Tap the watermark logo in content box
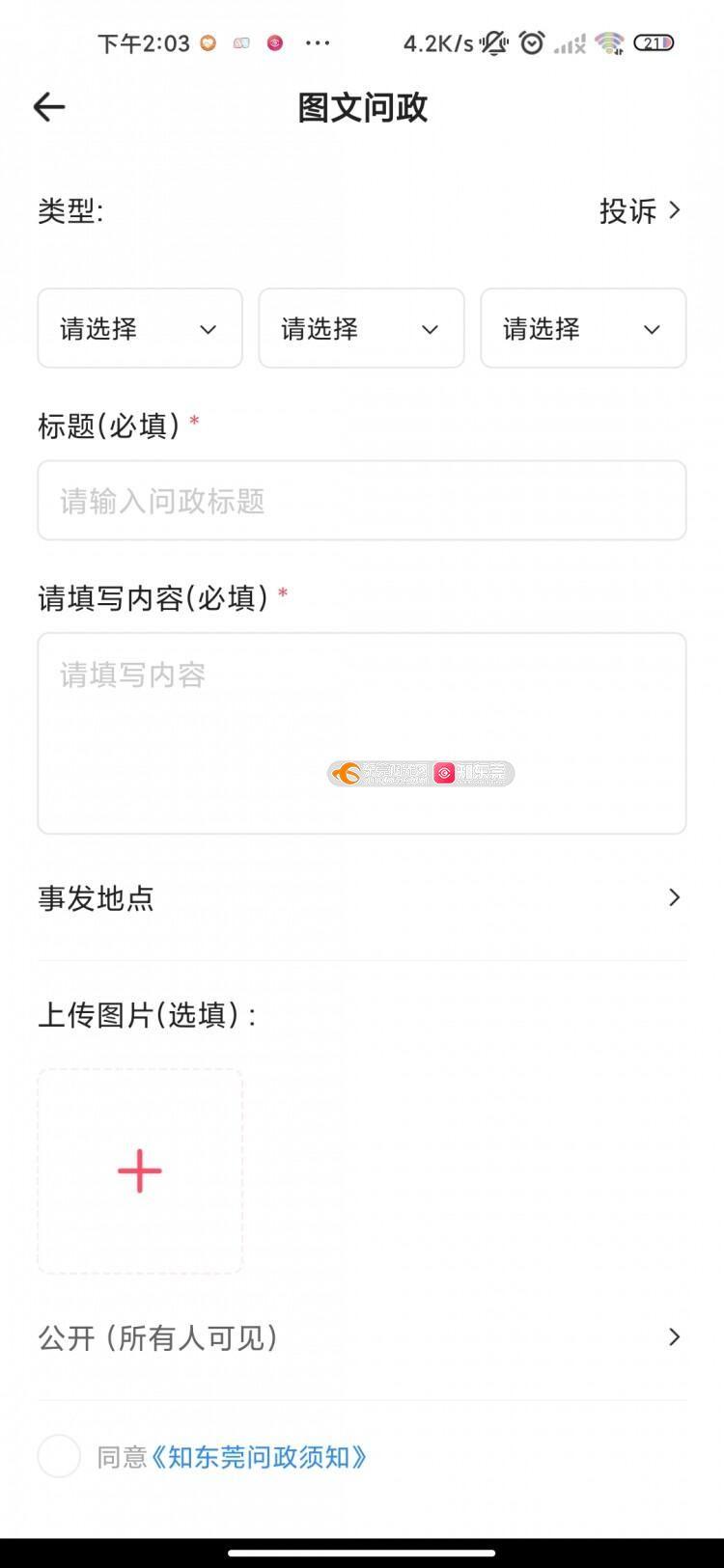 click(x=421, y=773)
